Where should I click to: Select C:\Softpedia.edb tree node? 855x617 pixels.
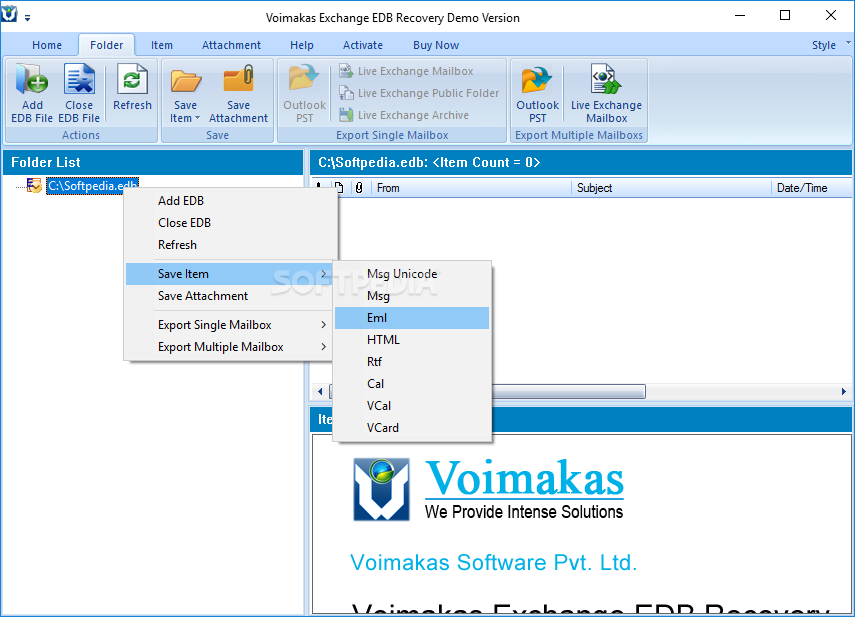[x=92, y=186]
